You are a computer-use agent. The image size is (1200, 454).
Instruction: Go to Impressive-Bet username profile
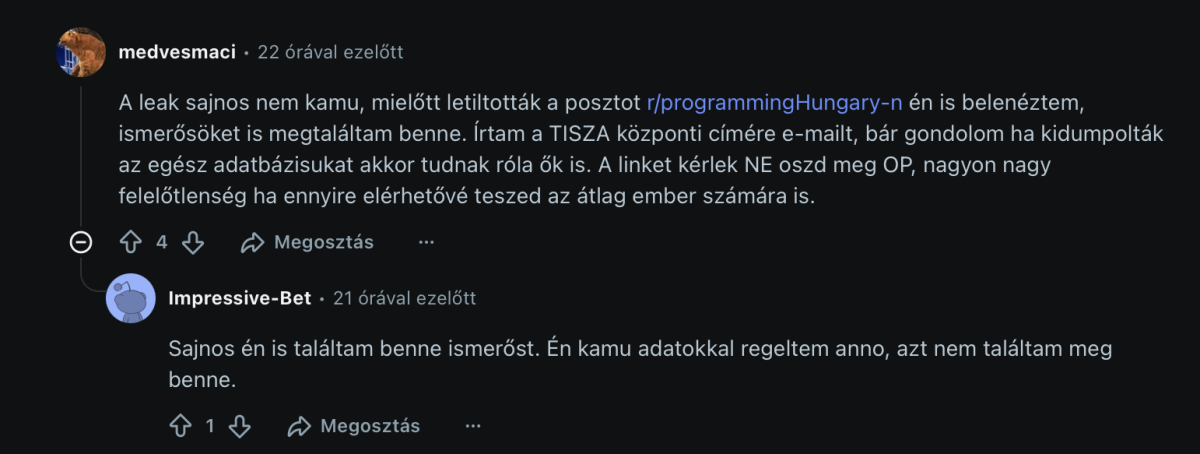pos(239,298)
